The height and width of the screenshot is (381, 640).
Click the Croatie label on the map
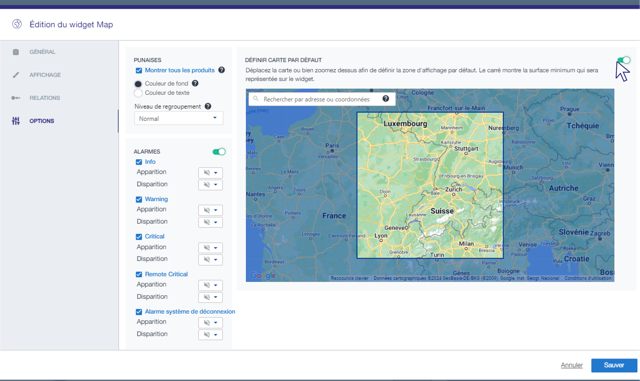pyautogui.click(x=576, y=259)
